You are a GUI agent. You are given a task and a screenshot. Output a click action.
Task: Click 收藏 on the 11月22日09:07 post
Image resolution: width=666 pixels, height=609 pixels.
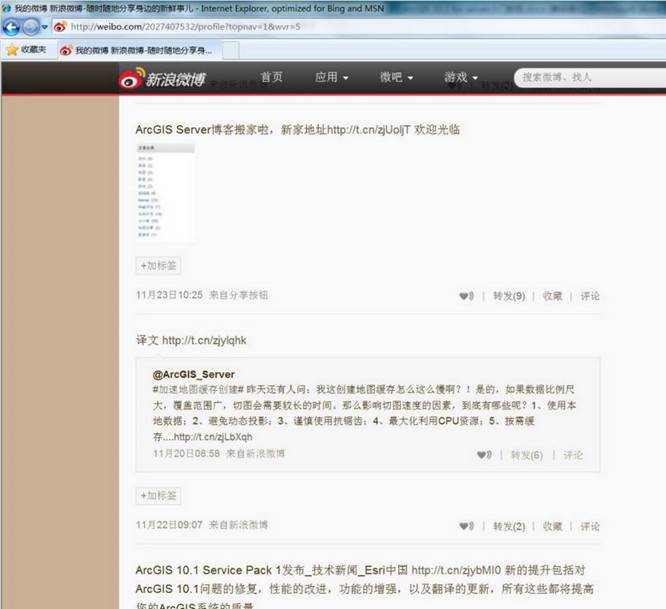[x=553, y=527]
